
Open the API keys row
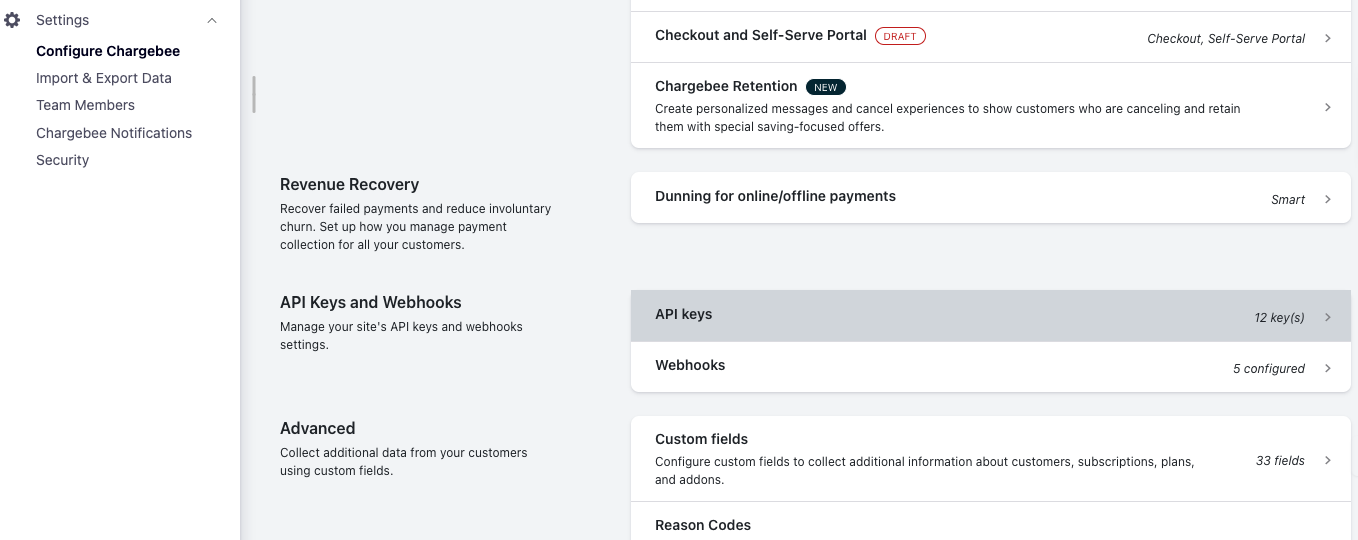(x=684, y=314)
